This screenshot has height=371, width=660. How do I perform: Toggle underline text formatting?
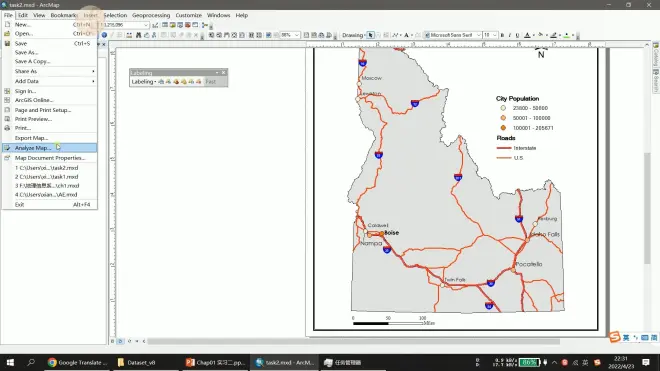tap(517, 35)
